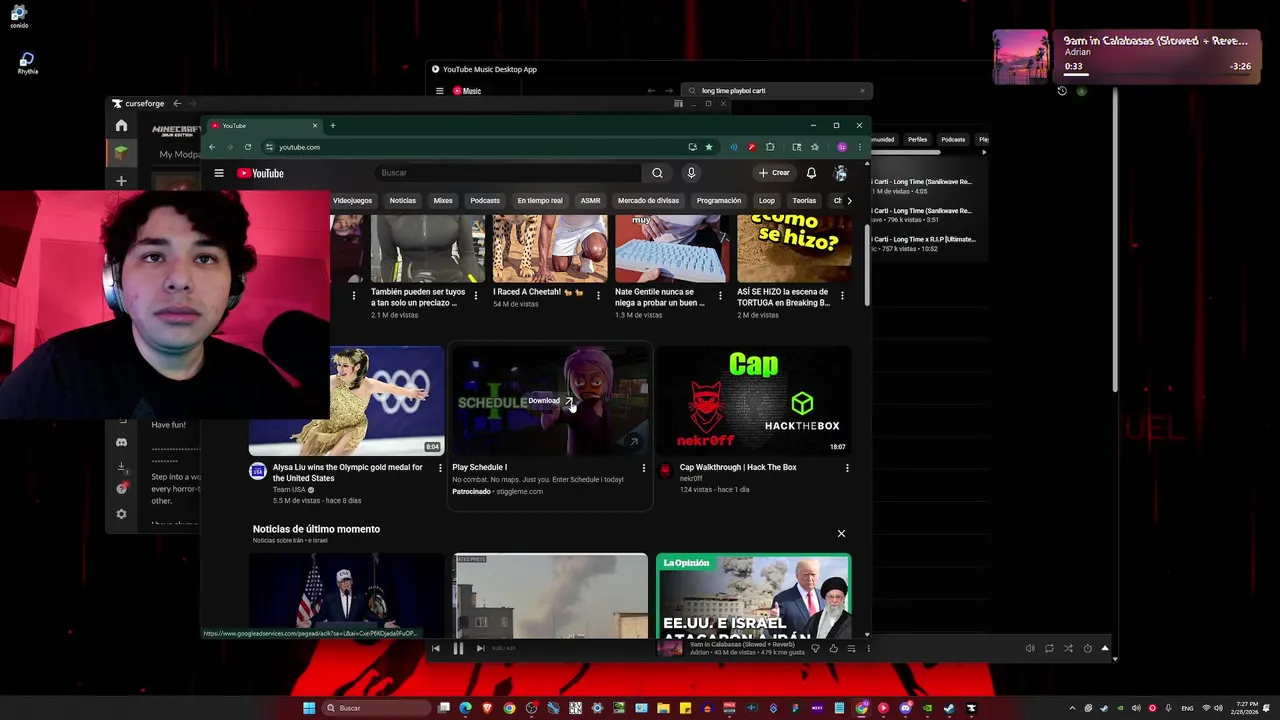Open the CurseForge home sidebar icon

121,125
